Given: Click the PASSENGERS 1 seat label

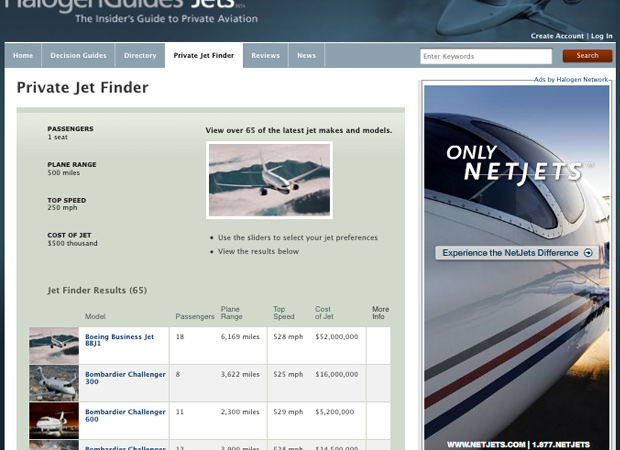Looking at the screenshot, I should pos(70,133).
